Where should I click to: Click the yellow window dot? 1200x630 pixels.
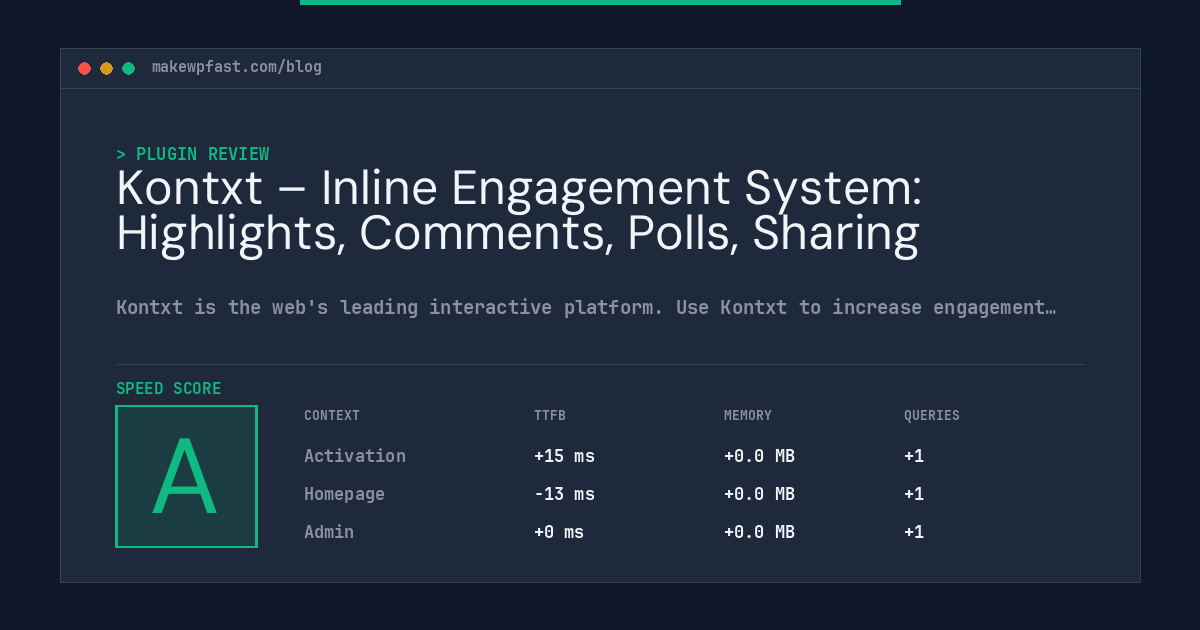[x=106, y=68]
